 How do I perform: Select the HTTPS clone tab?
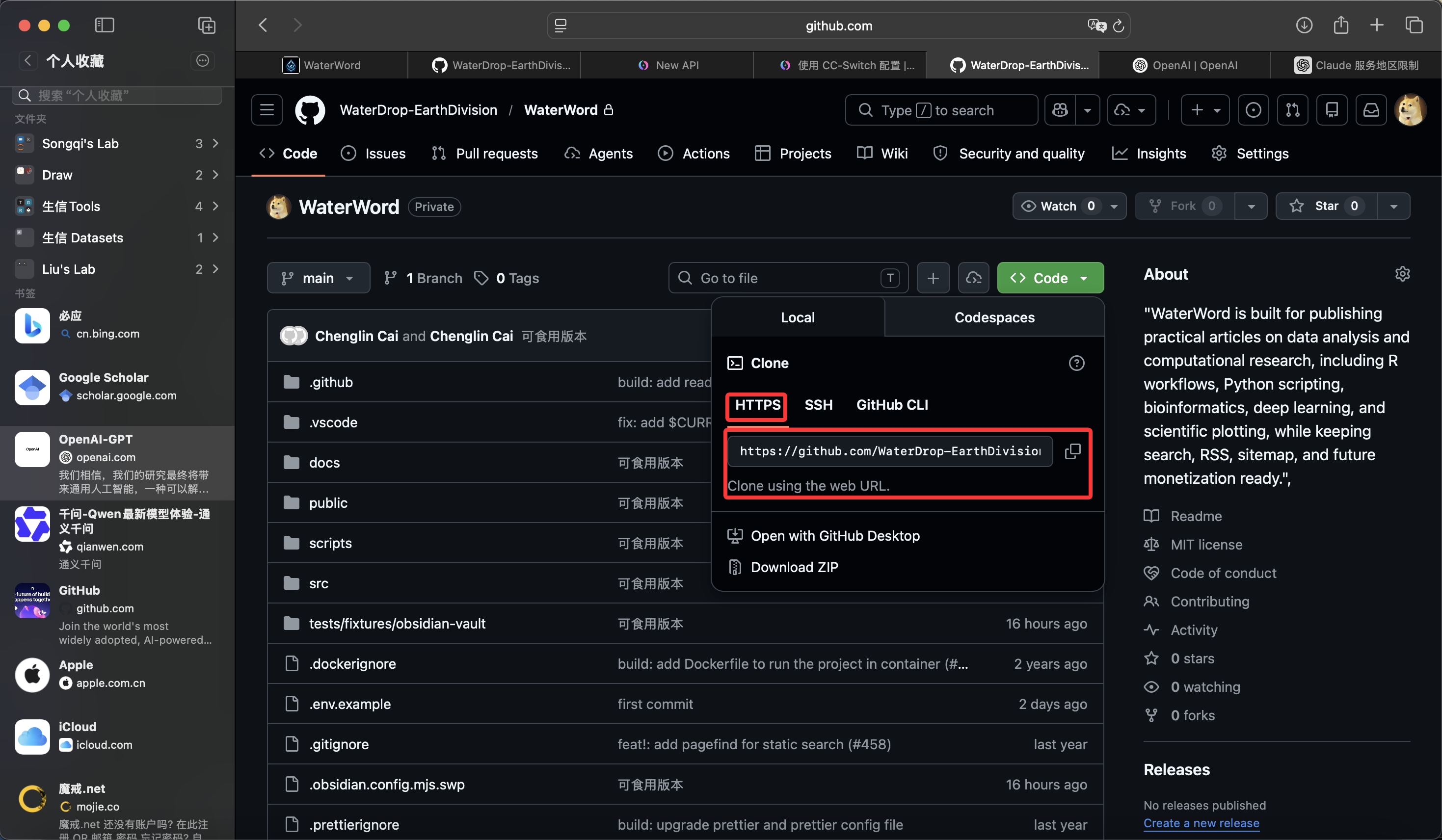pyautogui.click(x=758, y=405)
